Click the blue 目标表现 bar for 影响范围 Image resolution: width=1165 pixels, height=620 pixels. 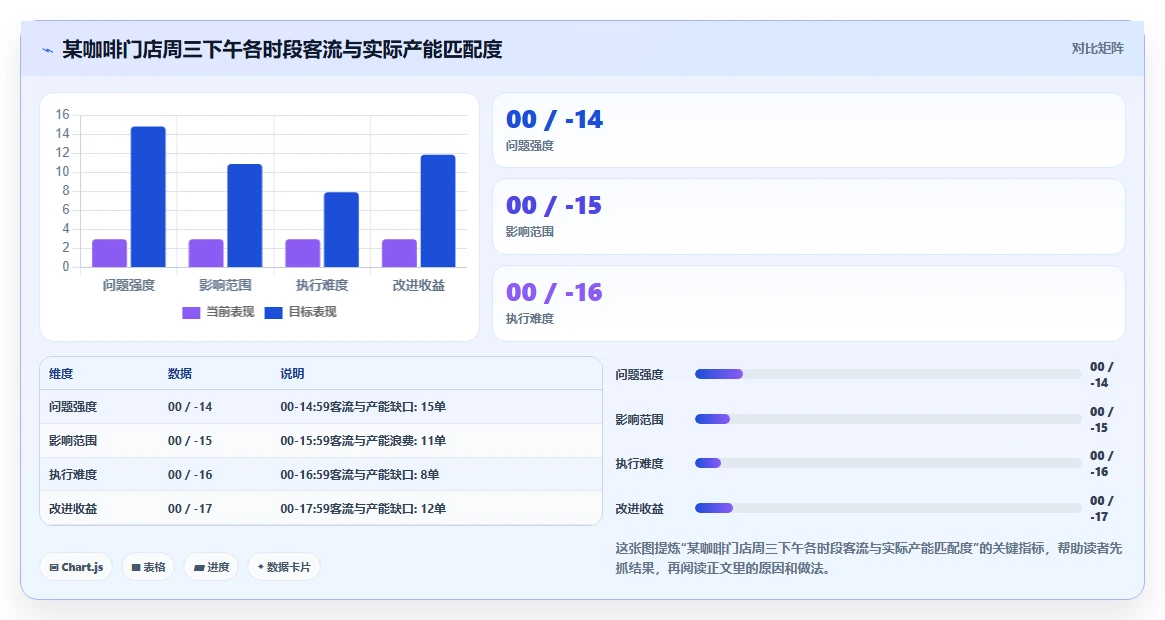[244, 216]
